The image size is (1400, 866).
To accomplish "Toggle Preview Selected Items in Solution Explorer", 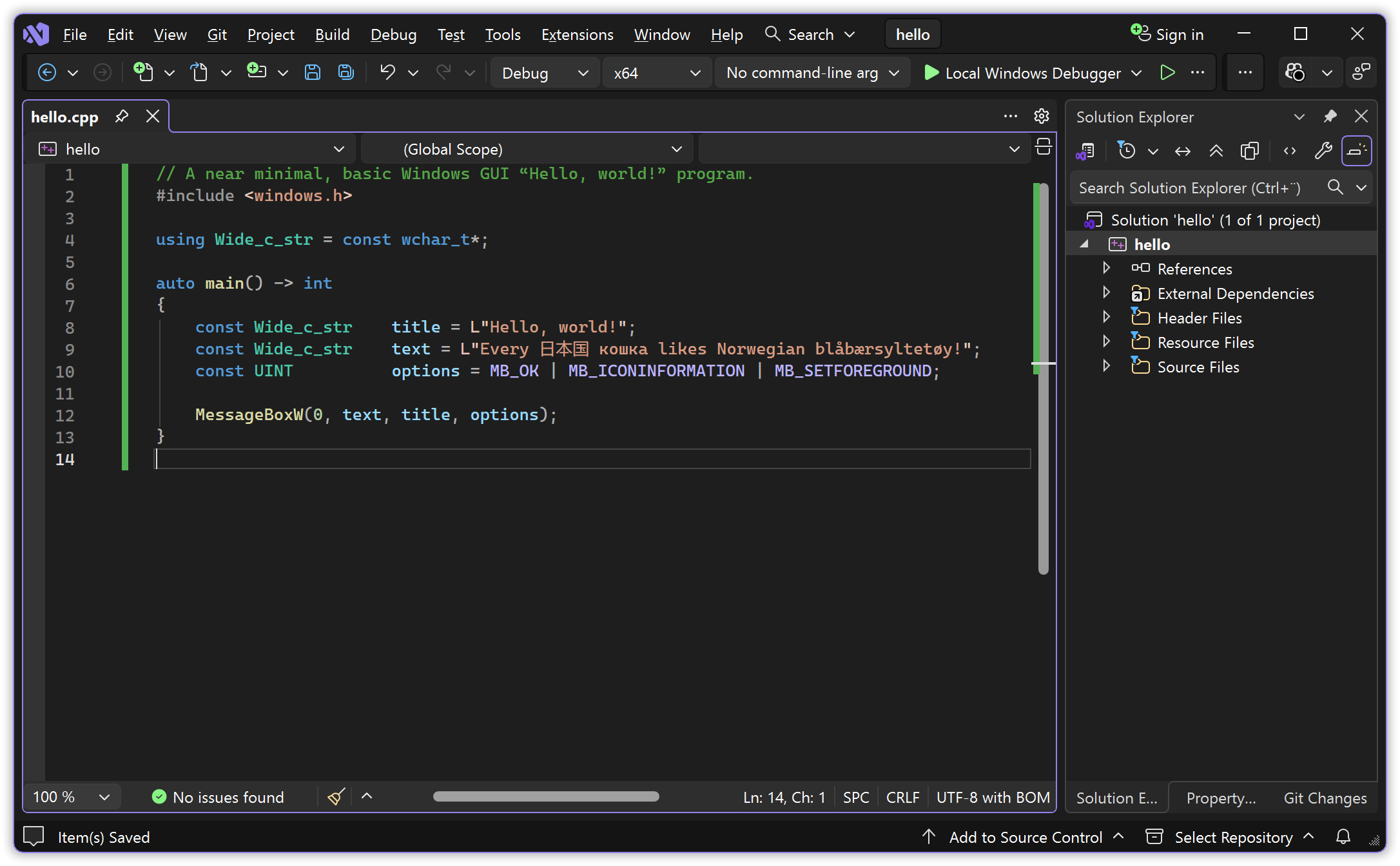I will pyautogui.click(x=1356, y=151).
